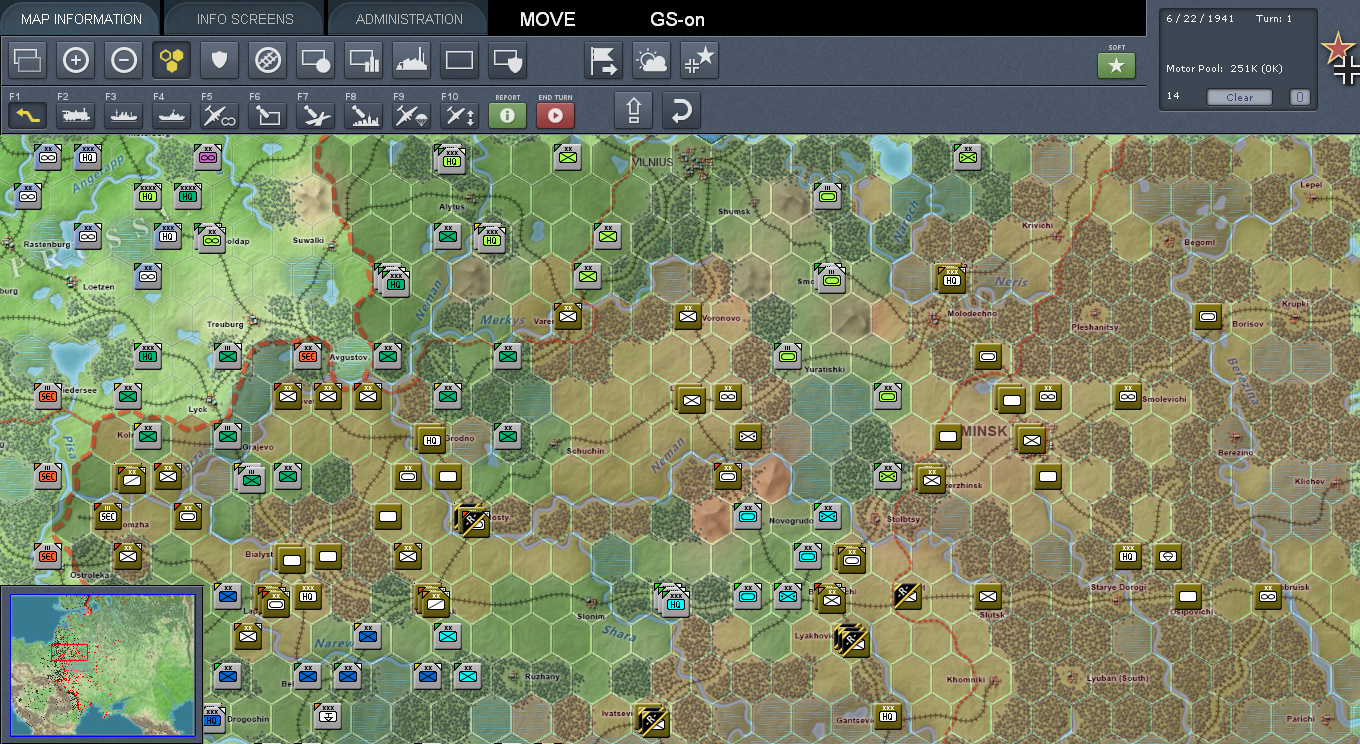This screenshot has width=1360, height=744.
Task: Select F8 bomb city mode
Action: [363, 115]
